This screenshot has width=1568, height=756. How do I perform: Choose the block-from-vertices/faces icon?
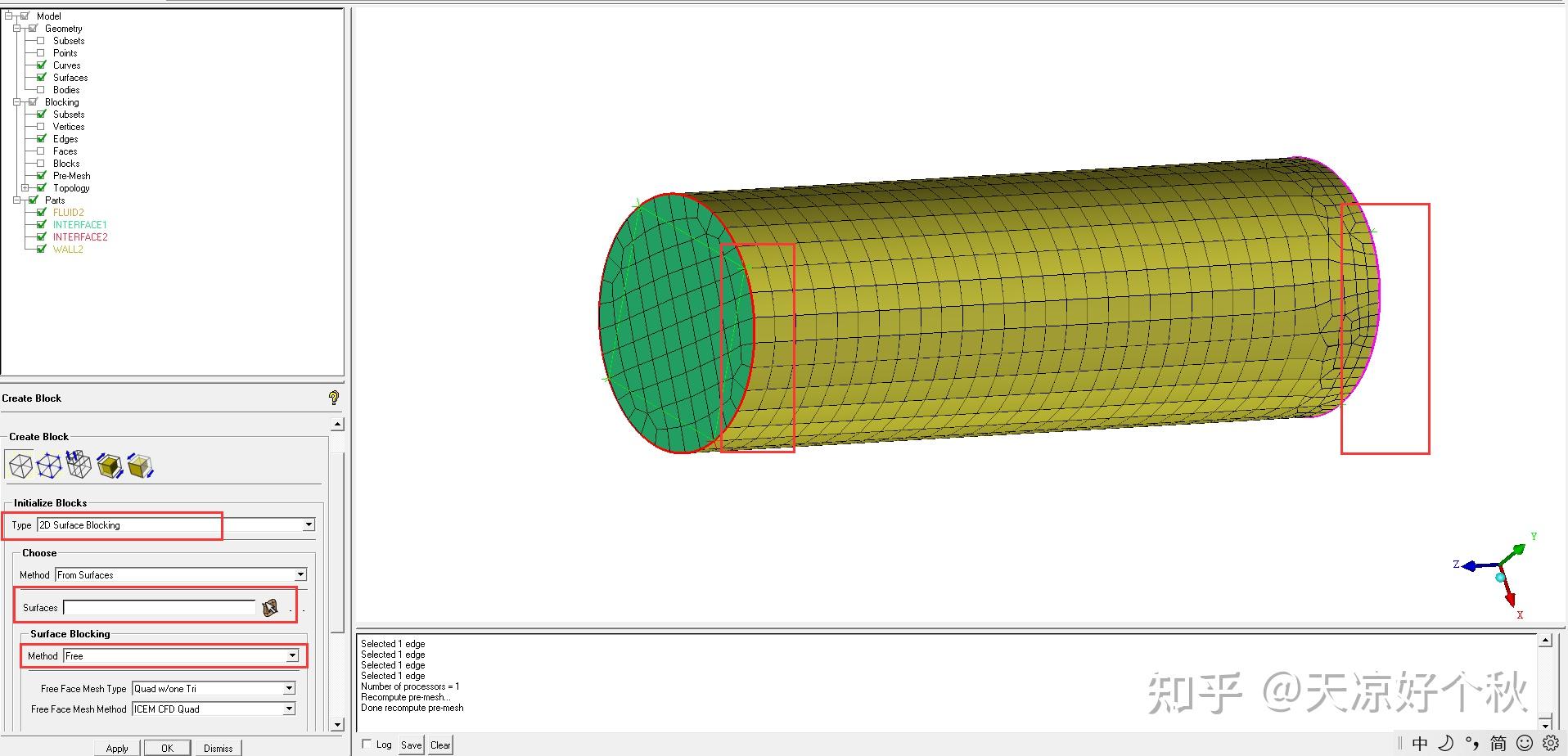click(x=49, y=466)
